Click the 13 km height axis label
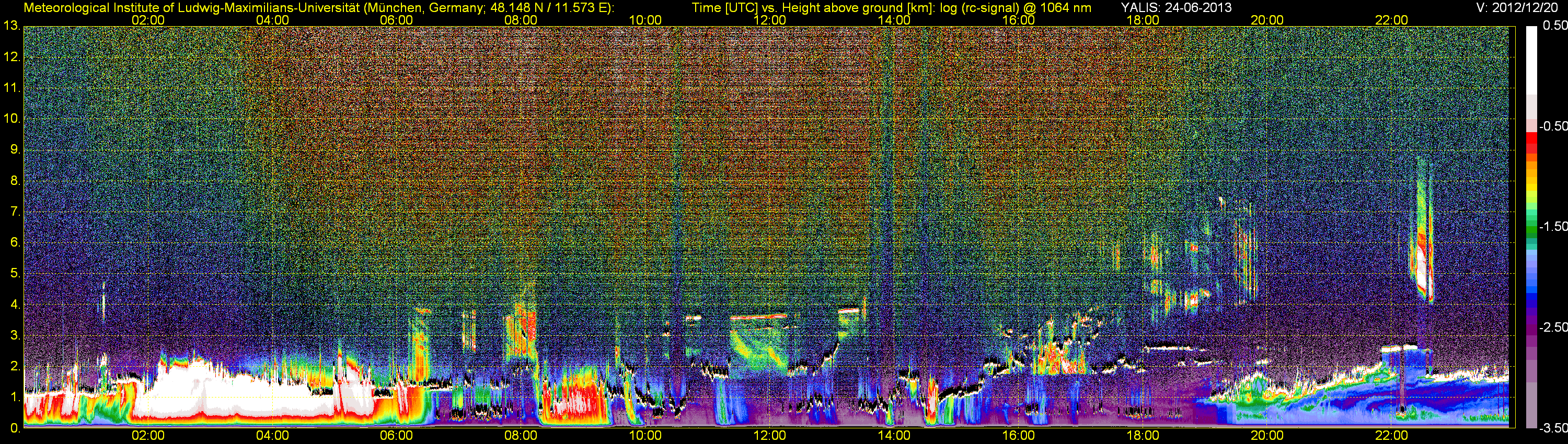The width and height of the screenshot is (1568, 444). (x=11, y=26)
